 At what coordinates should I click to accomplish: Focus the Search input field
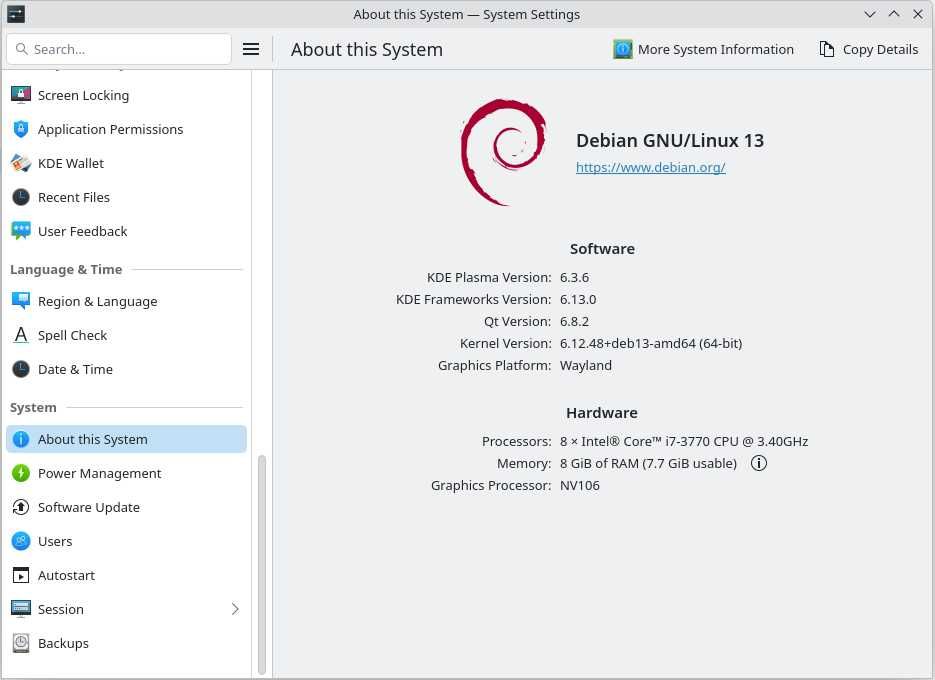(119, 49)
